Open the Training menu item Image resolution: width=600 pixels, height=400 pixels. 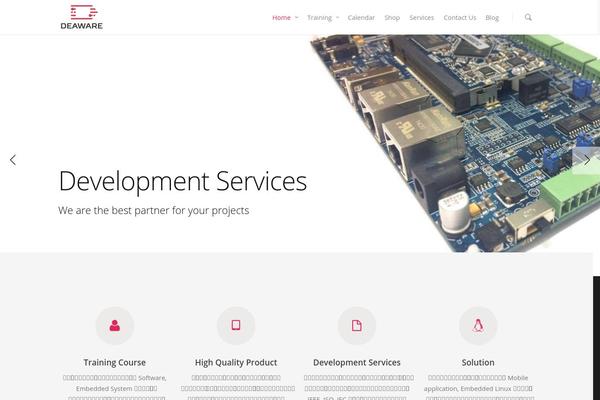coord(320,18)
